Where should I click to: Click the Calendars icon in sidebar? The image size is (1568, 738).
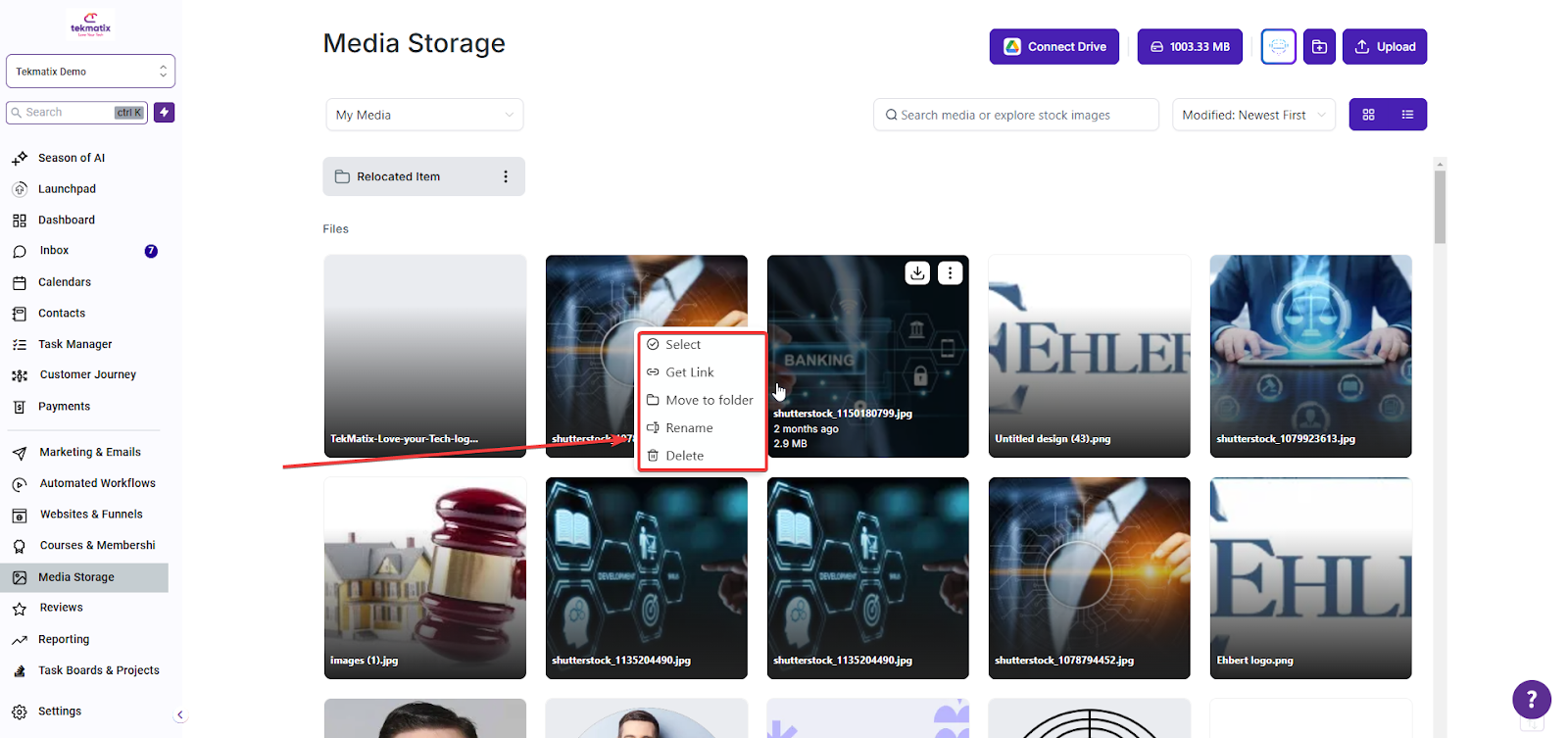[x=20, y=282]
